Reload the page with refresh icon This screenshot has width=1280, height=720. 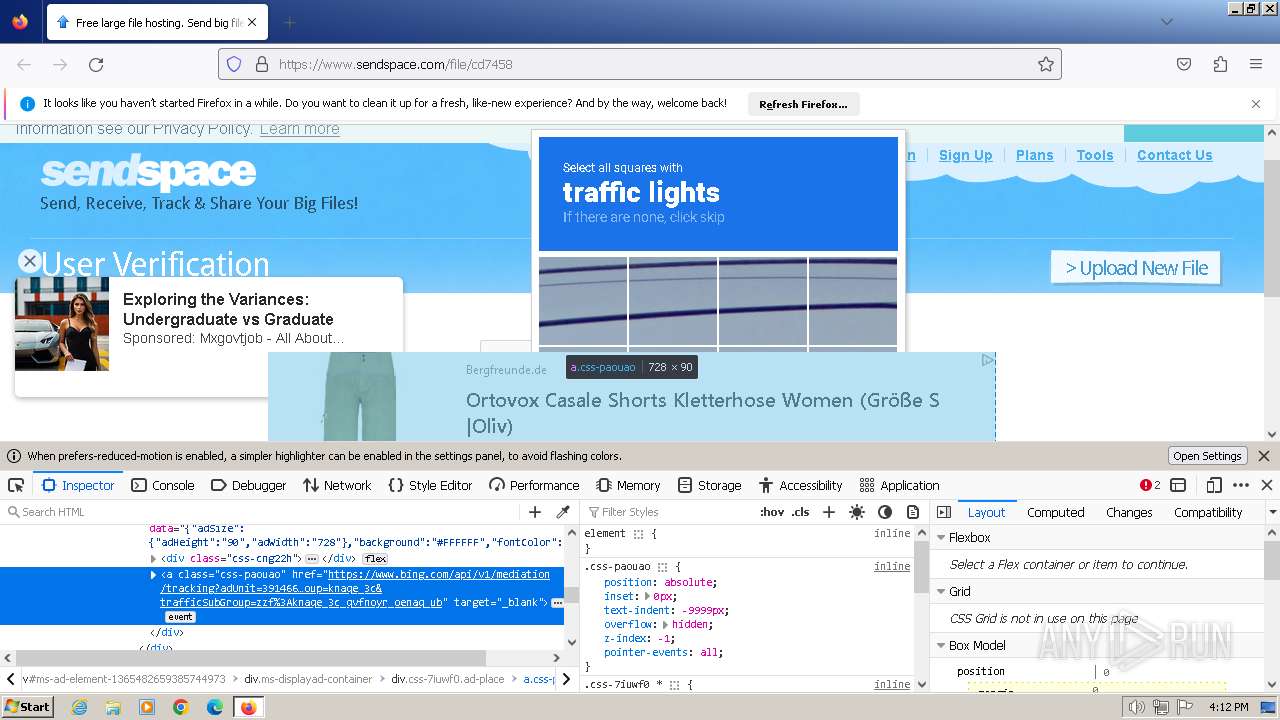(96, 64)
